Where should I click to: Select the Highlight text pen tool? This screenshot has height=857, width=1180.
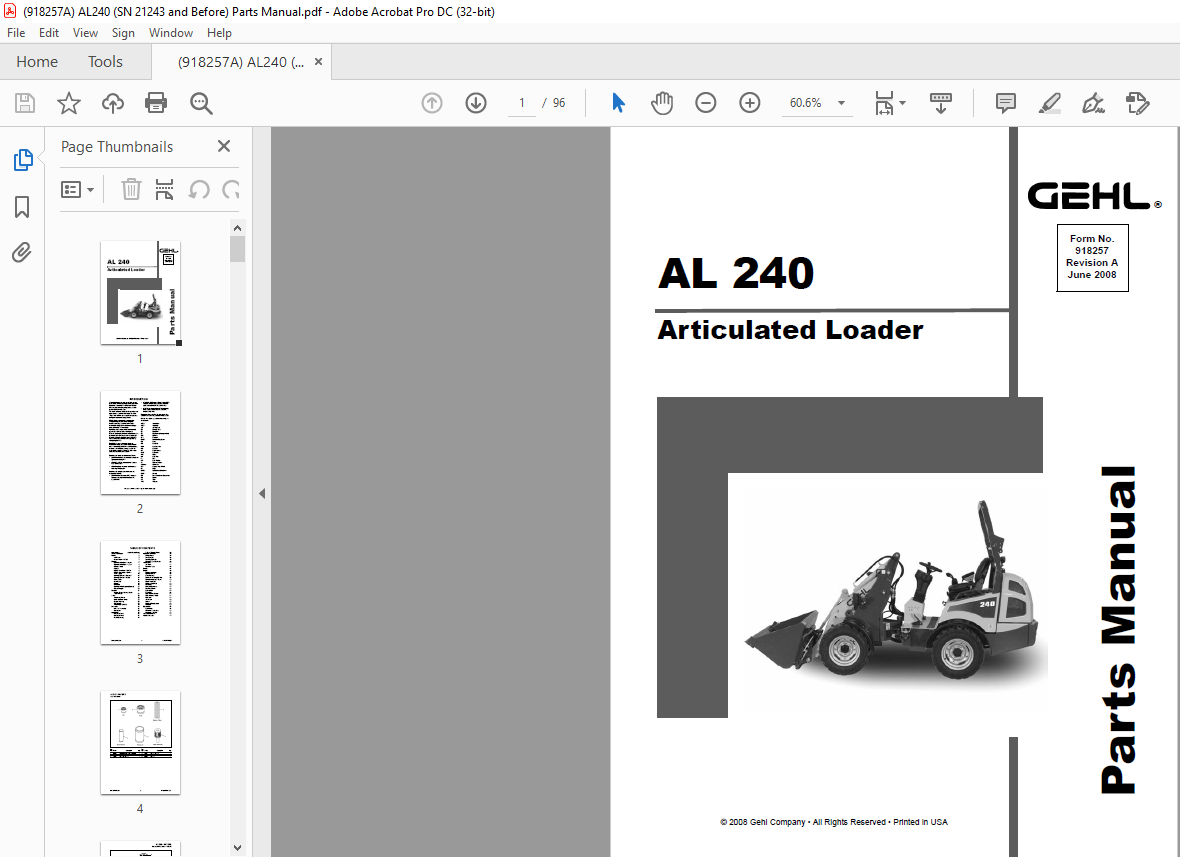click(x=1050, y=103)
